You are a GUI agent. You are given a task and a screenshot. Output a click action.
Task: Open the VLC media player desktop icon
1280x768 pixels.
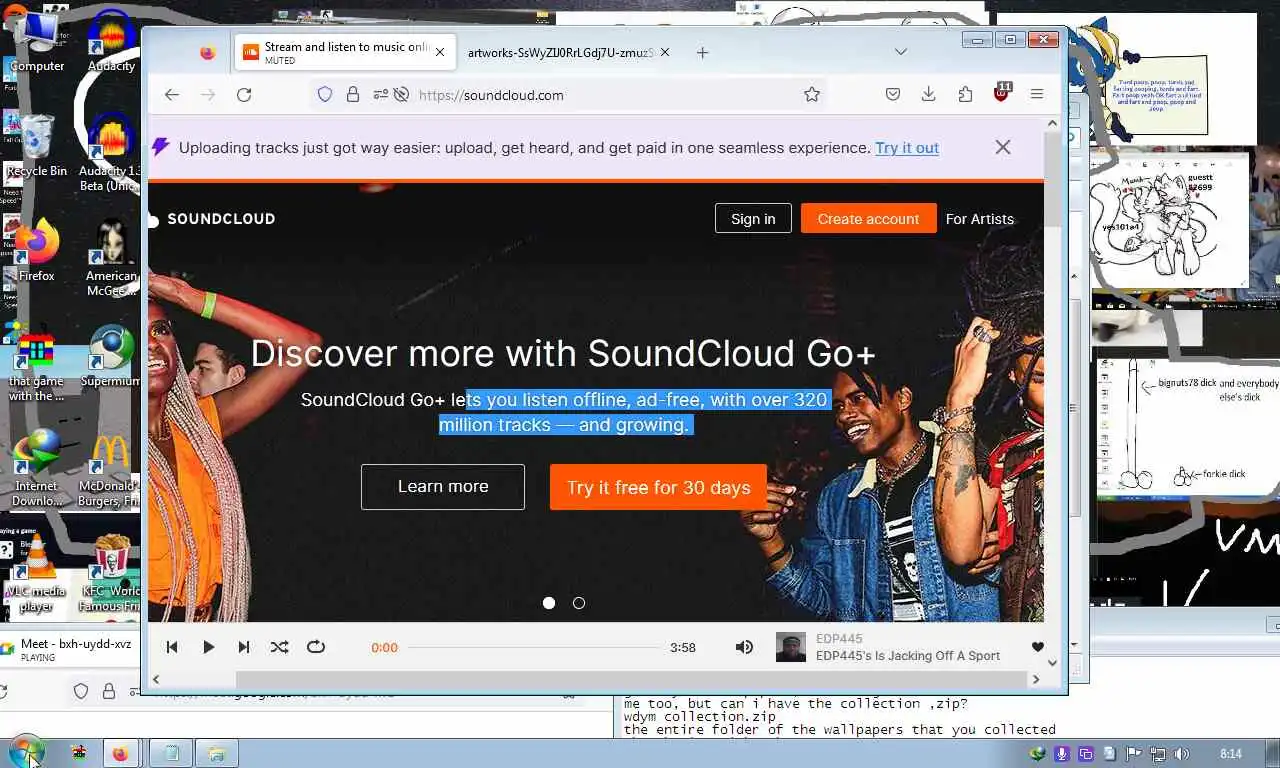tap(36, 574)
